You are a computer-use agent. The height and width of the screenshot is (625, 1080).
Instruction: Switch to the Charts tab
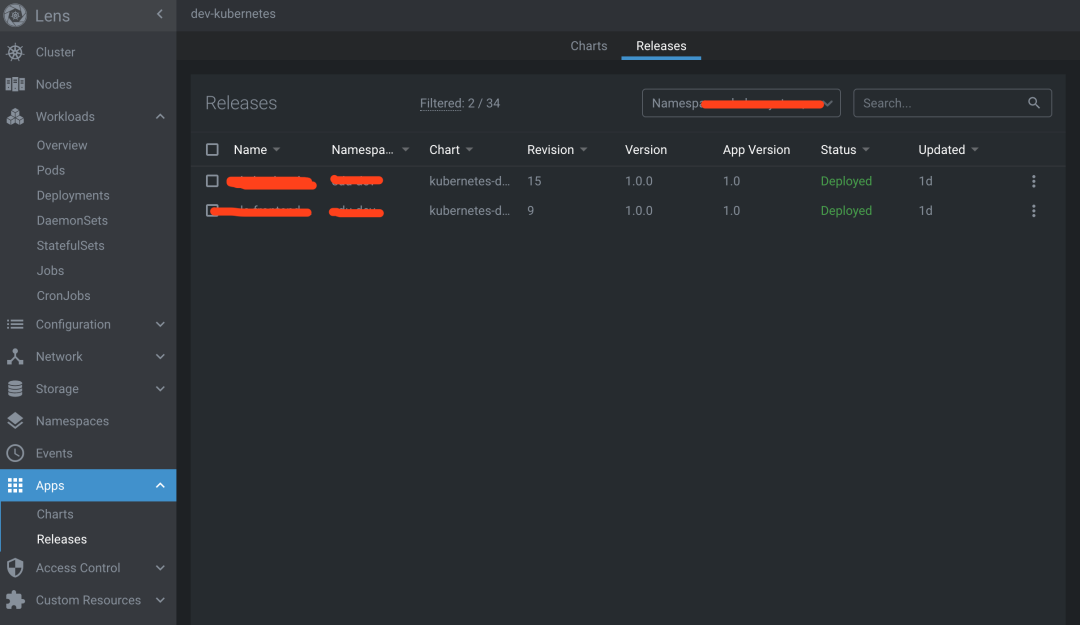click(x=588, y=46)
